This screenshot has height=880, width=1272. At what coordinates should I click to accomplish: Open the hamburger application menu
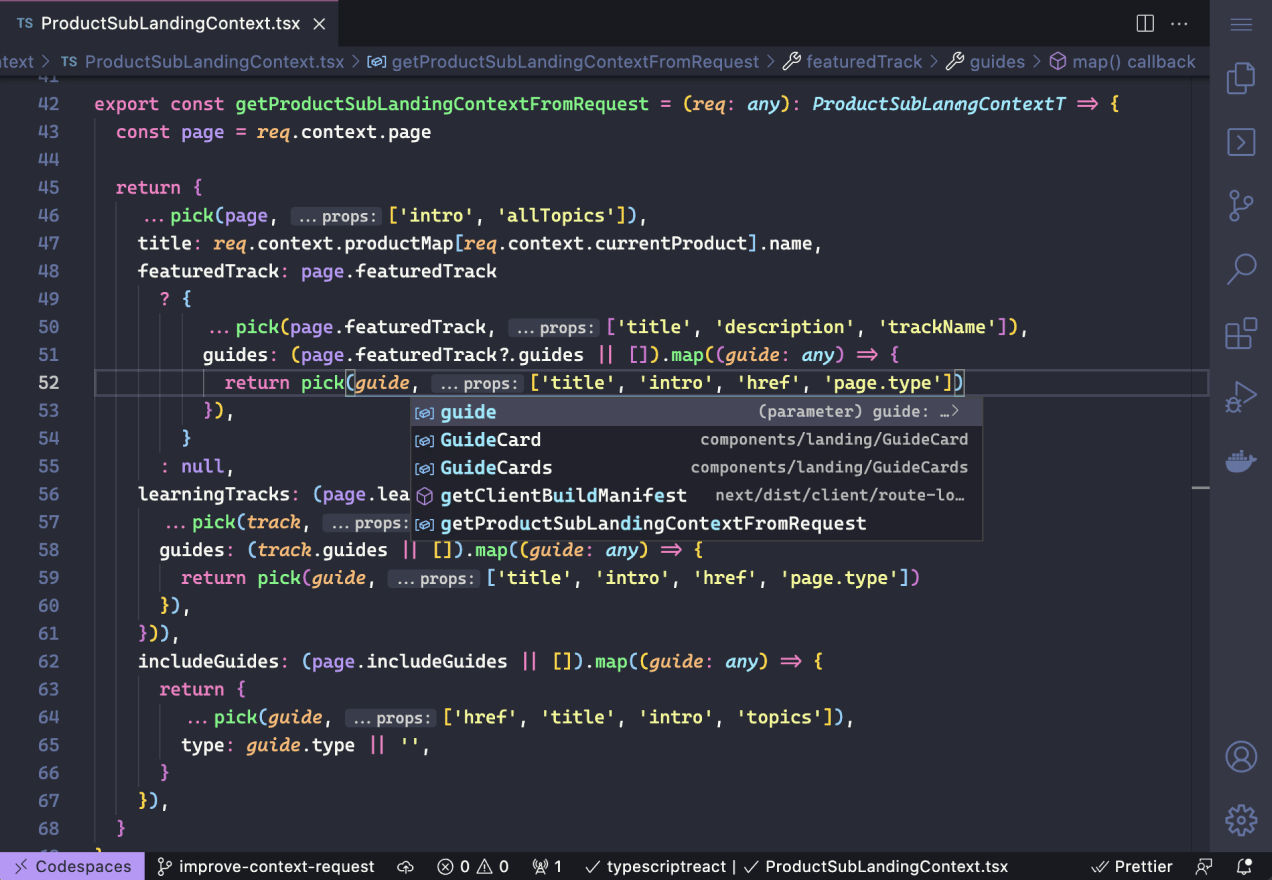tap(1241, 24)
